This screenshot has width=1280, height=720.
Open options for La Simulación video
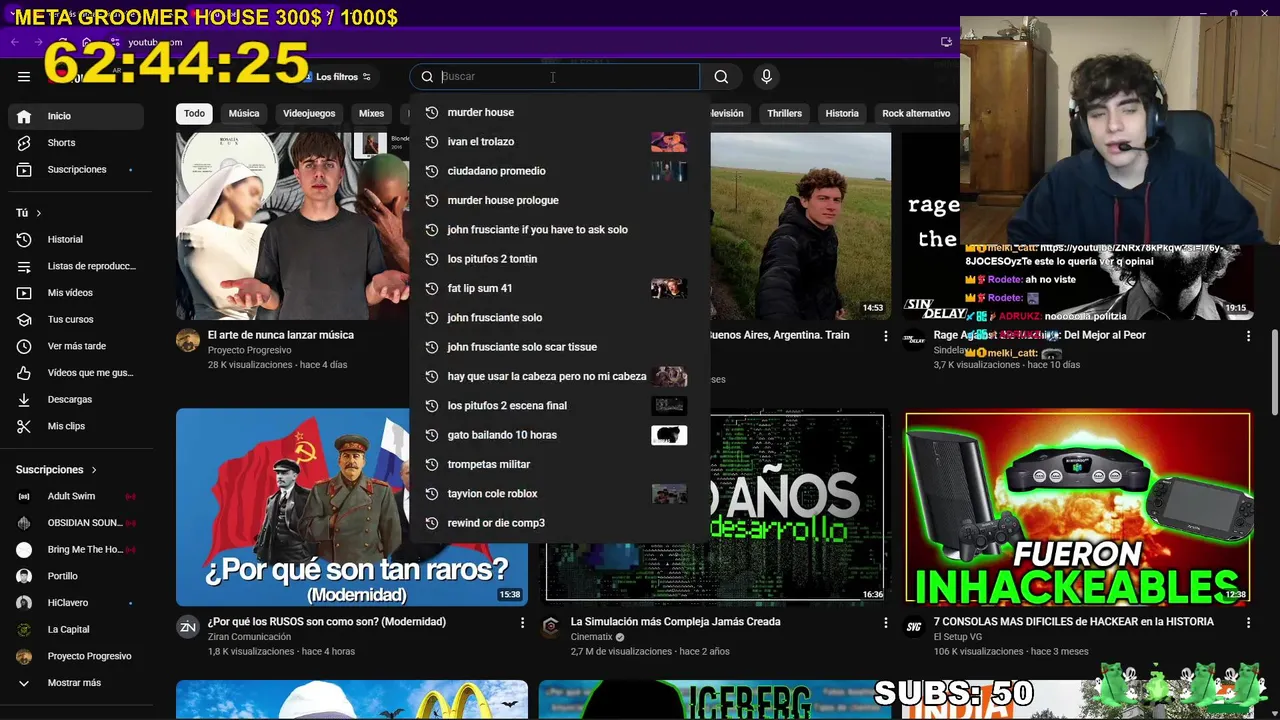pyautogui.click(x=885, y=623)
